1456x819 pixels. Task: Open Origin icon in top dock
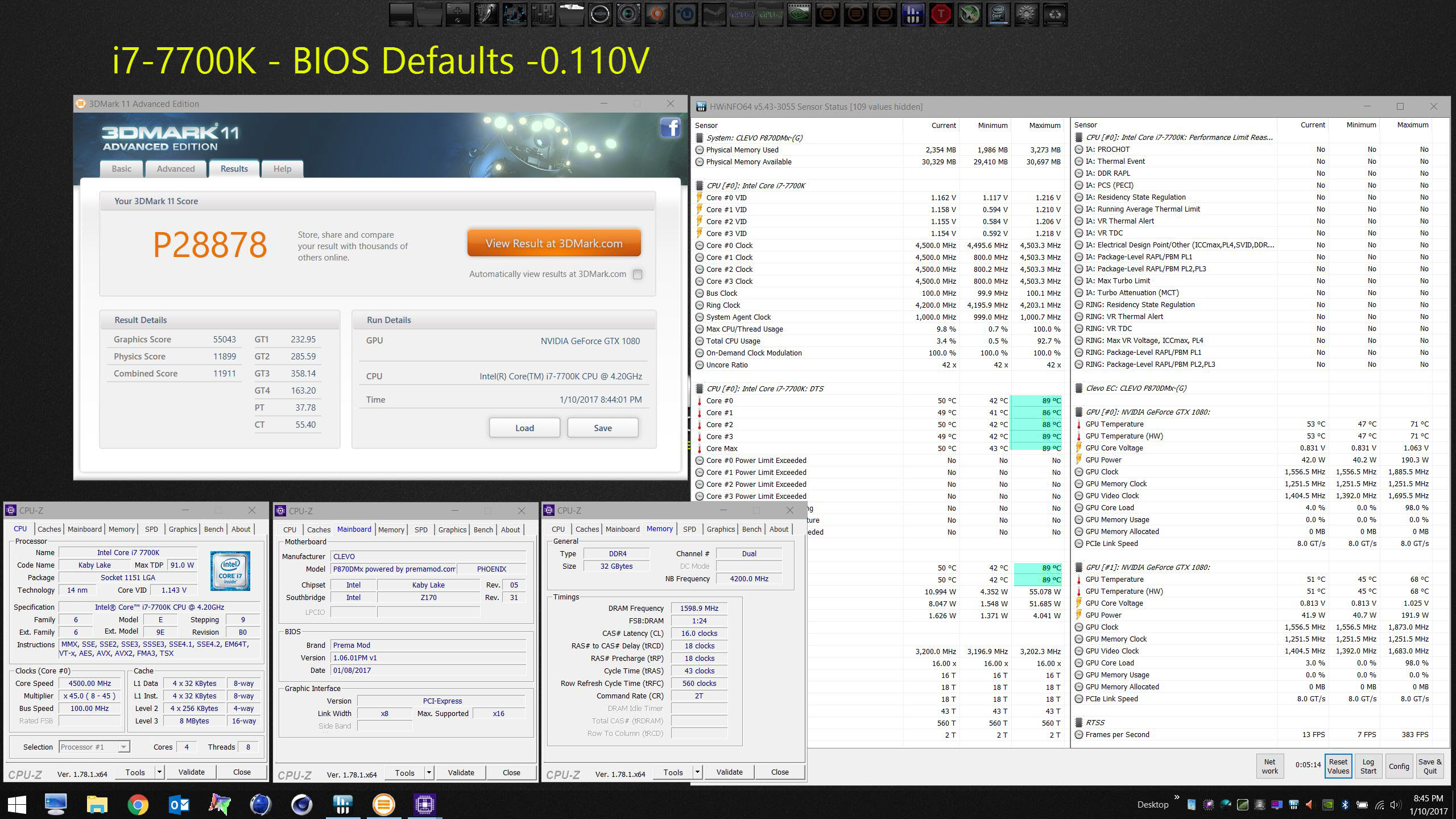tap(657, 15)
